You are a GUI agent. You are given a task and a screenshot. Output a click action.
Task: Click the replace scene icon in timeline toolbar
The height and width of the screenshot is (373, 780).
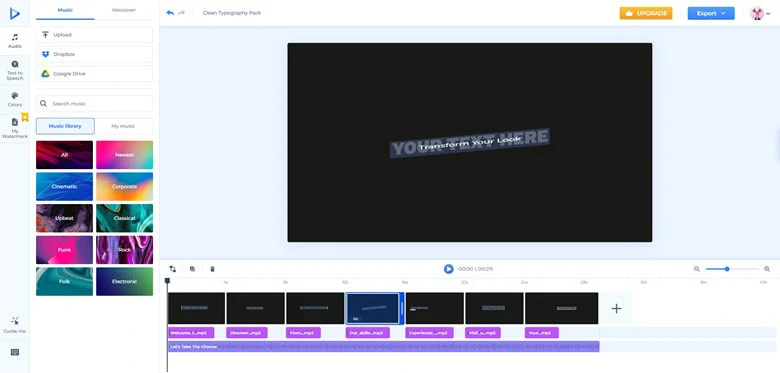[x=173, y=269]
